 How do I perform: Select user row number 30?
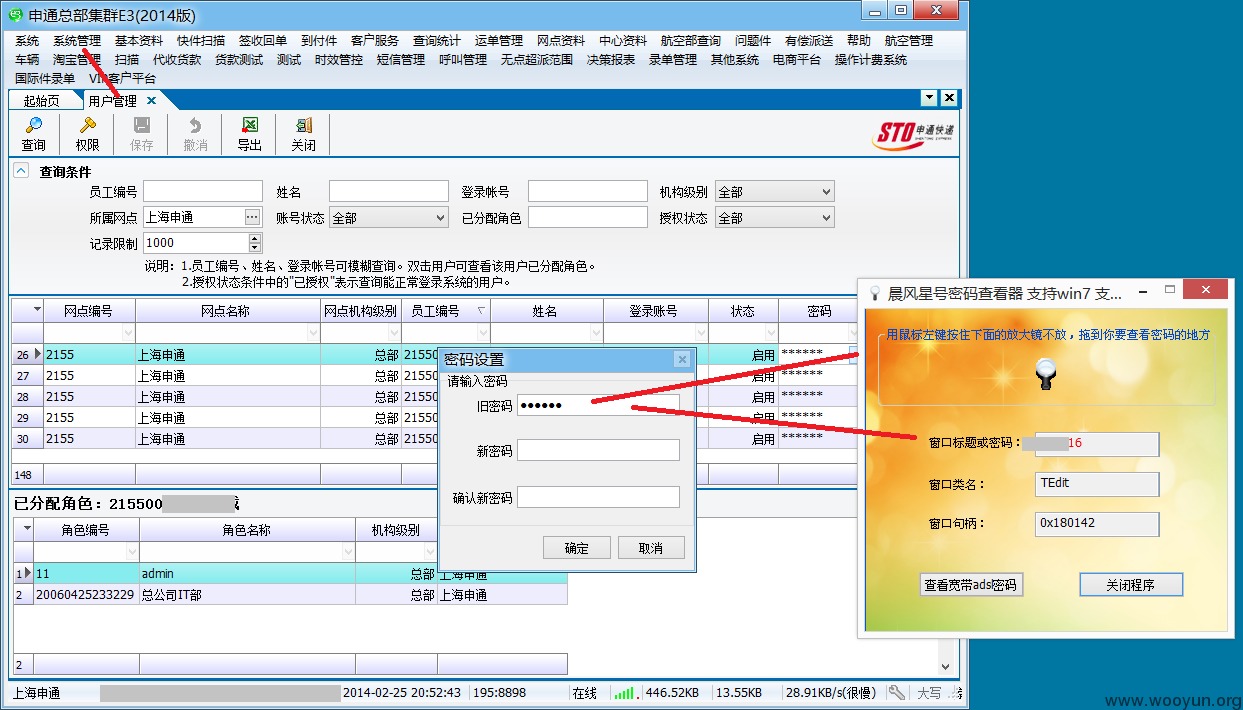tap(434, 439)
